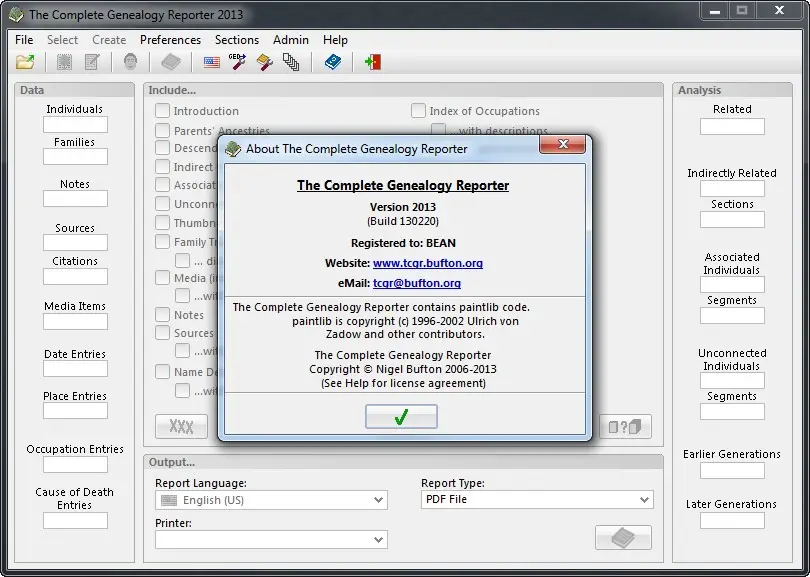Image resolution: width=810 pixels, height=577 pixels.
Task: Click the open file folder toolbar icon
Action: tap(25, 62)
